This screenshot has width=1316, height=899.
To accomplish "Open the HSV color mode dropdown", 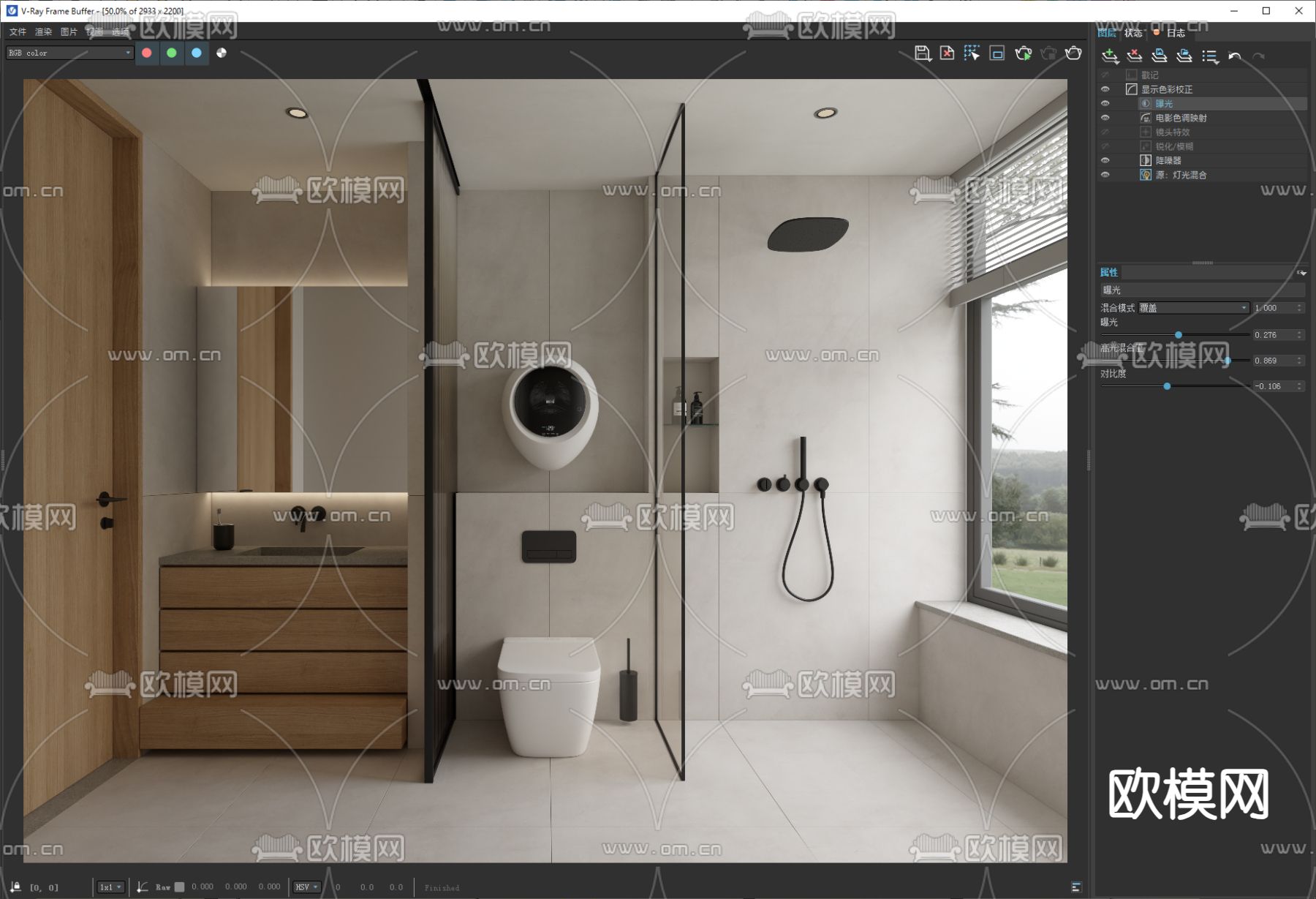I will 306,887.
